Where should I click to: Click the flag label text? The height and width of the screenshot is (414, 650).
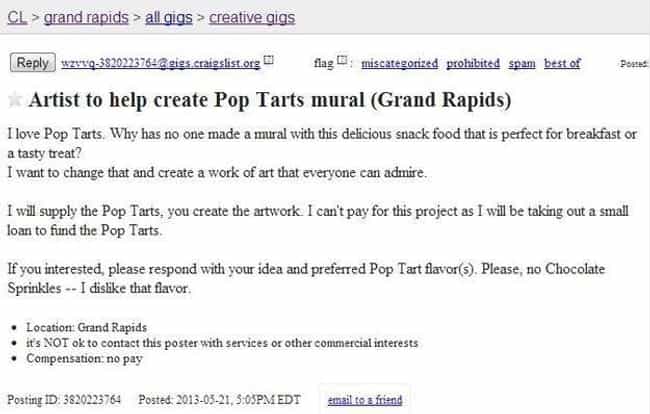(x=324, y=63)
